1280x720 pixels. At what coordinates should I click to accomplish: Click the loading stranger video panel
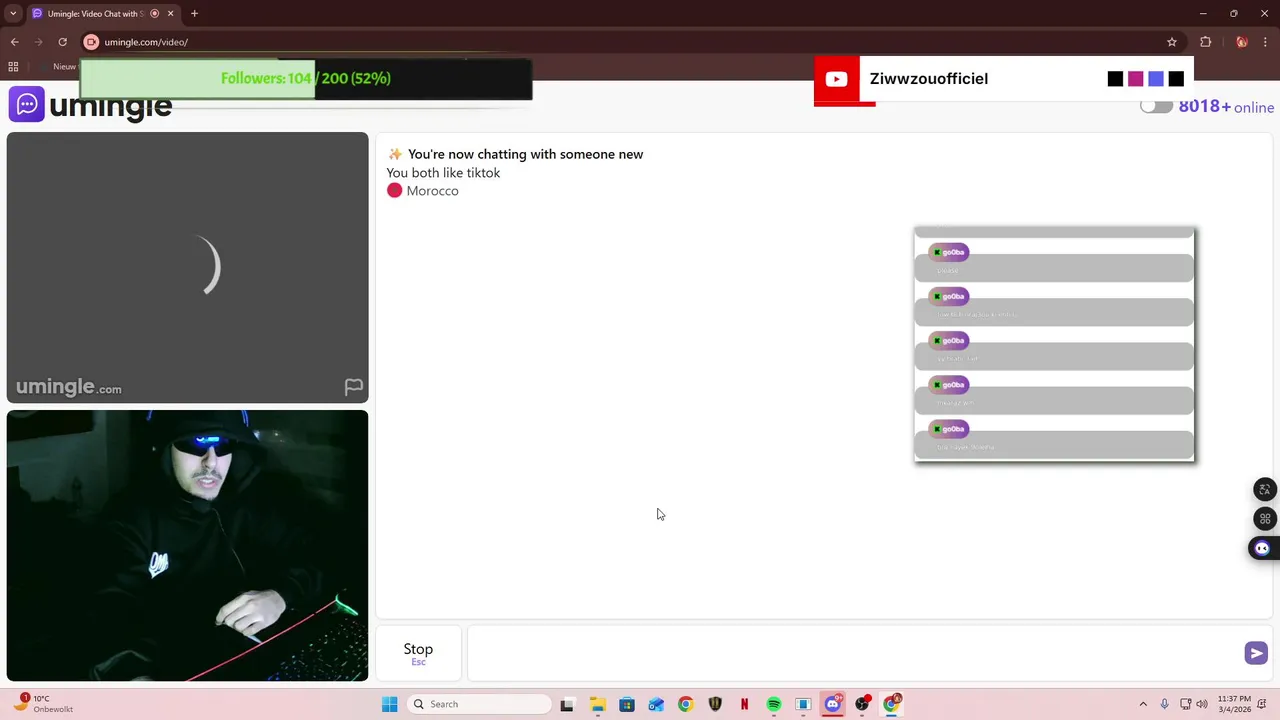point(187,267)
